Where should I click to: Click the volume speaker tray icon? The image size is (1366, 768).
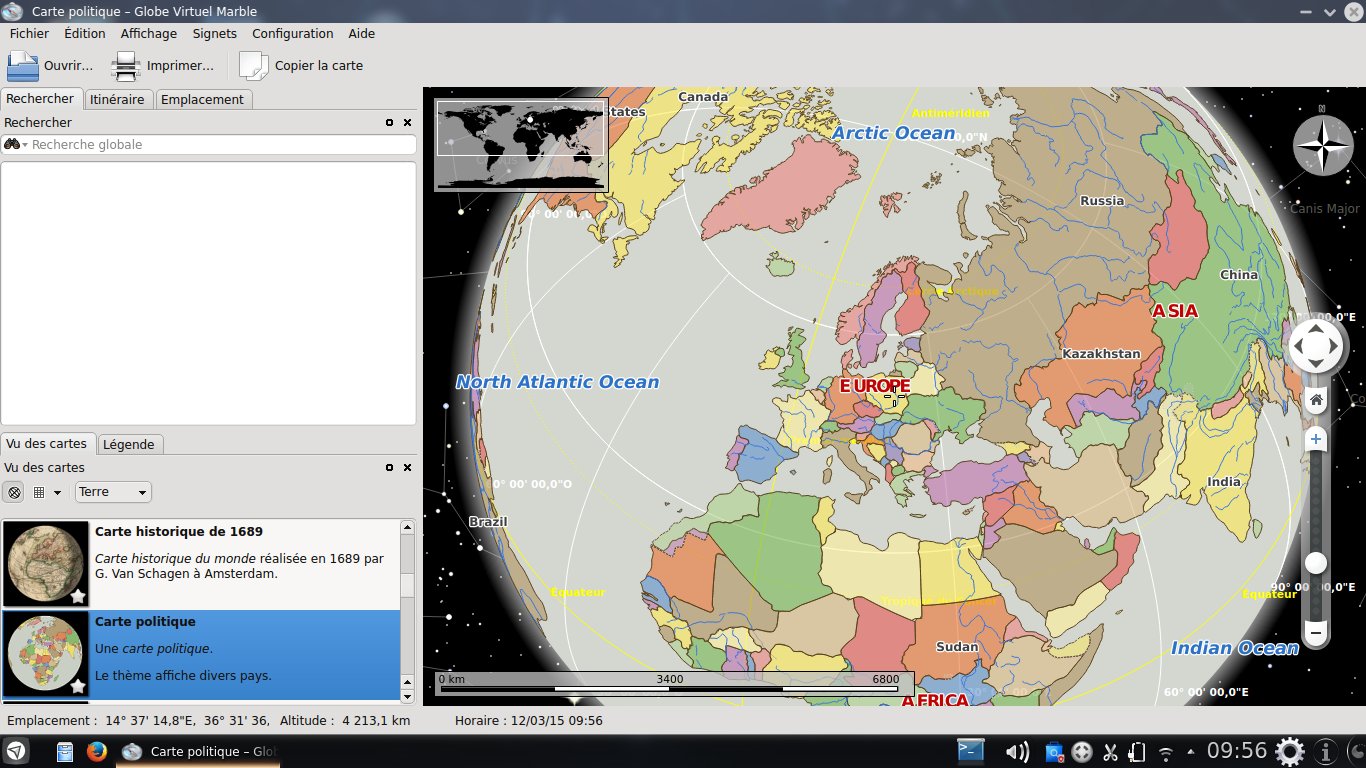pos(1017,752)
